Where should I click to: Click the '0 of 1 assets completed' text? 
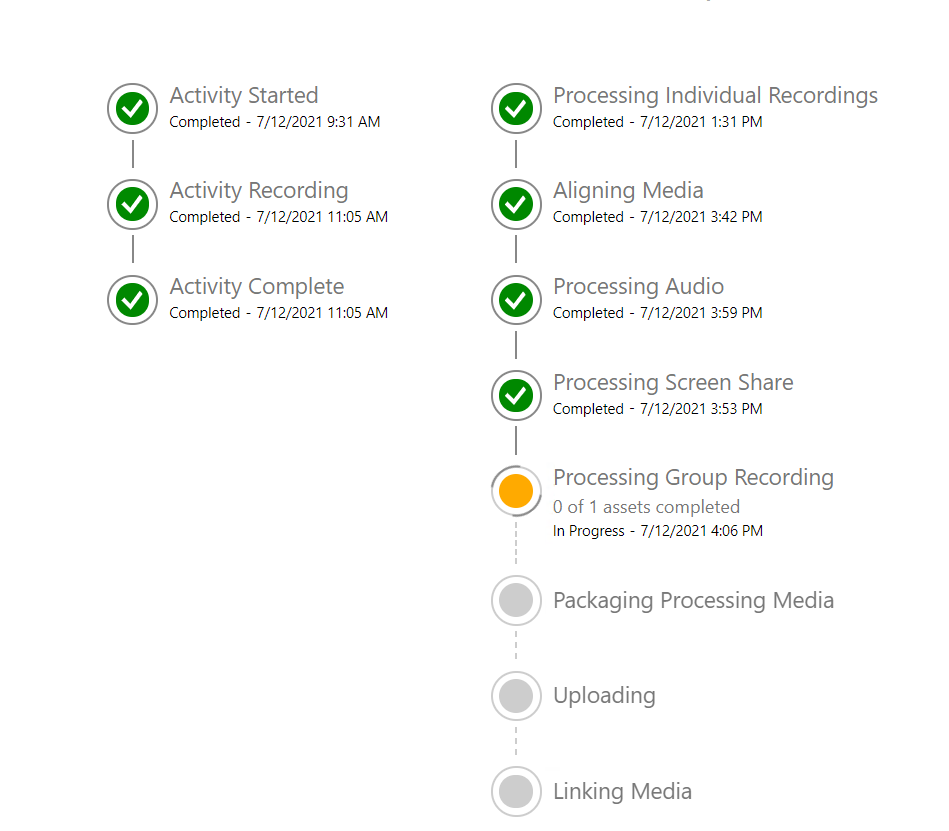646,507
